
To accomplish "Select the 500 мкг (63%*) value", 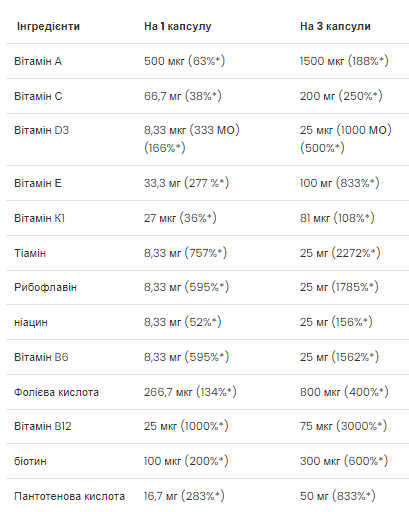I will click(x=184, y=61).
